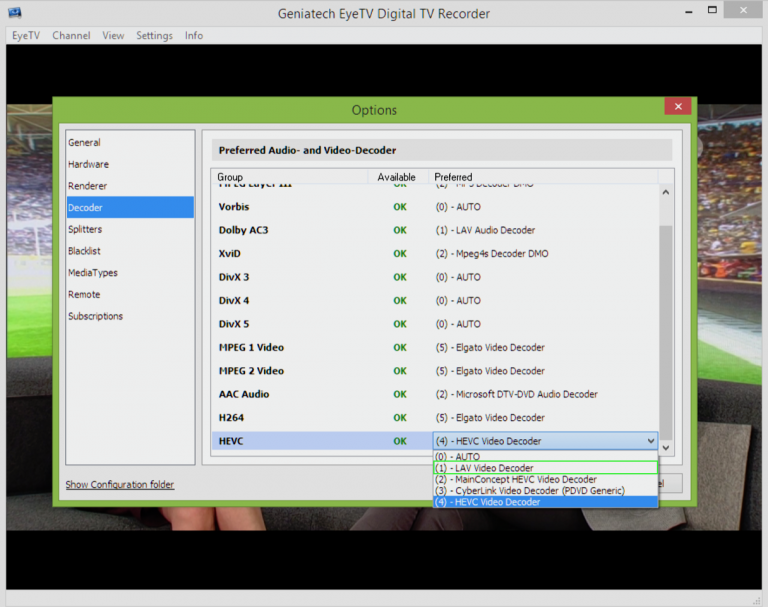Screen dimensions: 768x607
Task: Maximize the EyeTV main window
Action: 712,10
